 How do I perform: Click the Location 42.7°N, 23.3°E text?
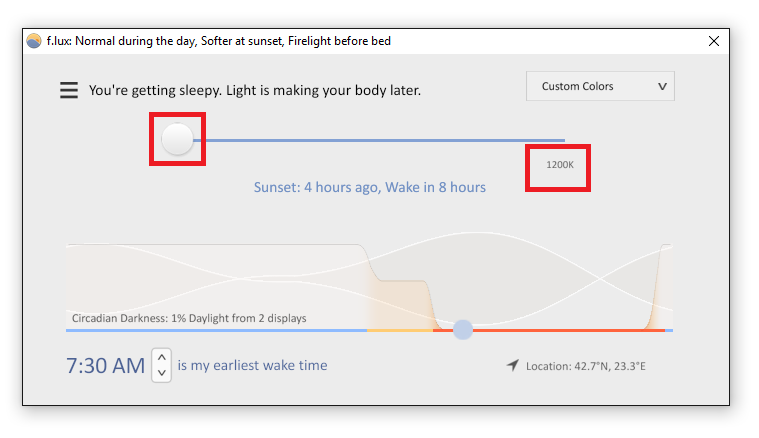pos(586,366)
